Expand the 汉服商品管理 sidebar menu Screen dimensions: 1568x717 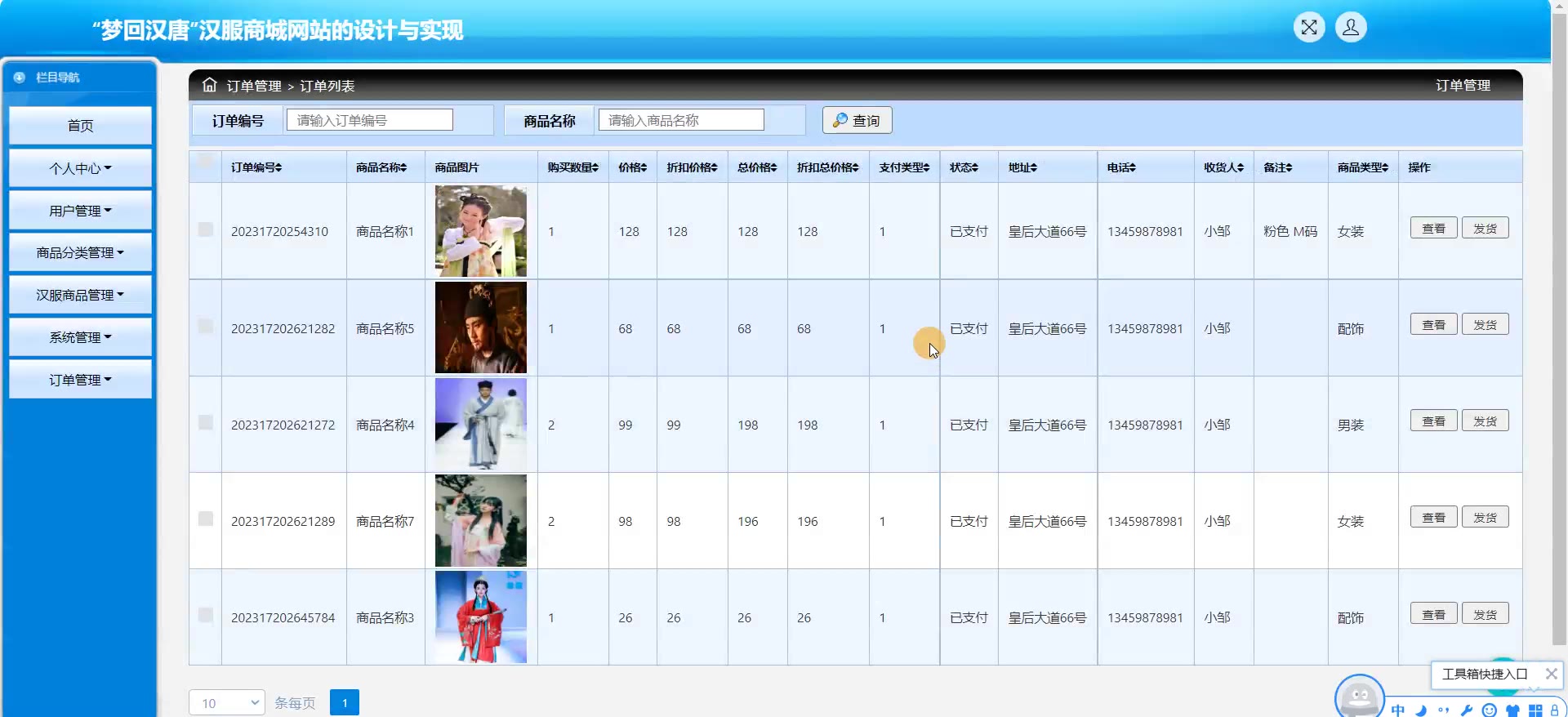pyautogui.click(x=80, y=295)
